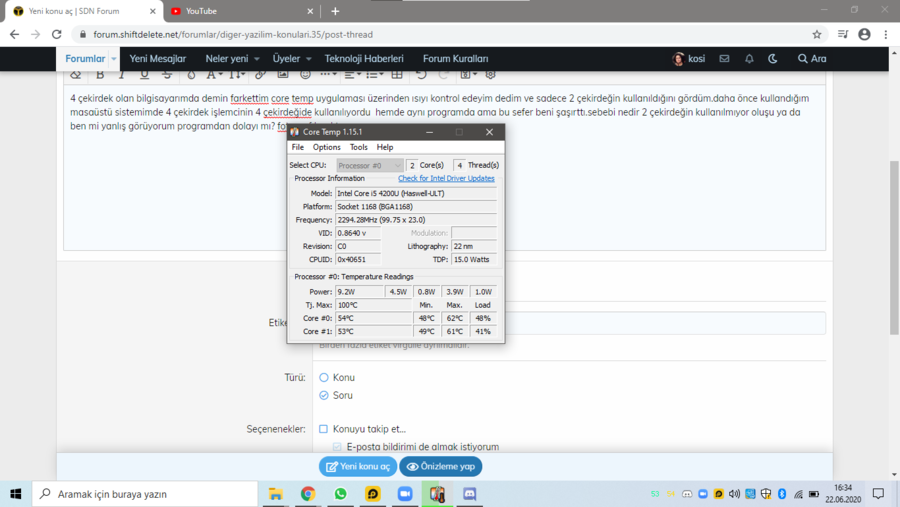The image size is (900, 507).
Task: Open Teknoloji Haberleri link
Action: (364, 59)
